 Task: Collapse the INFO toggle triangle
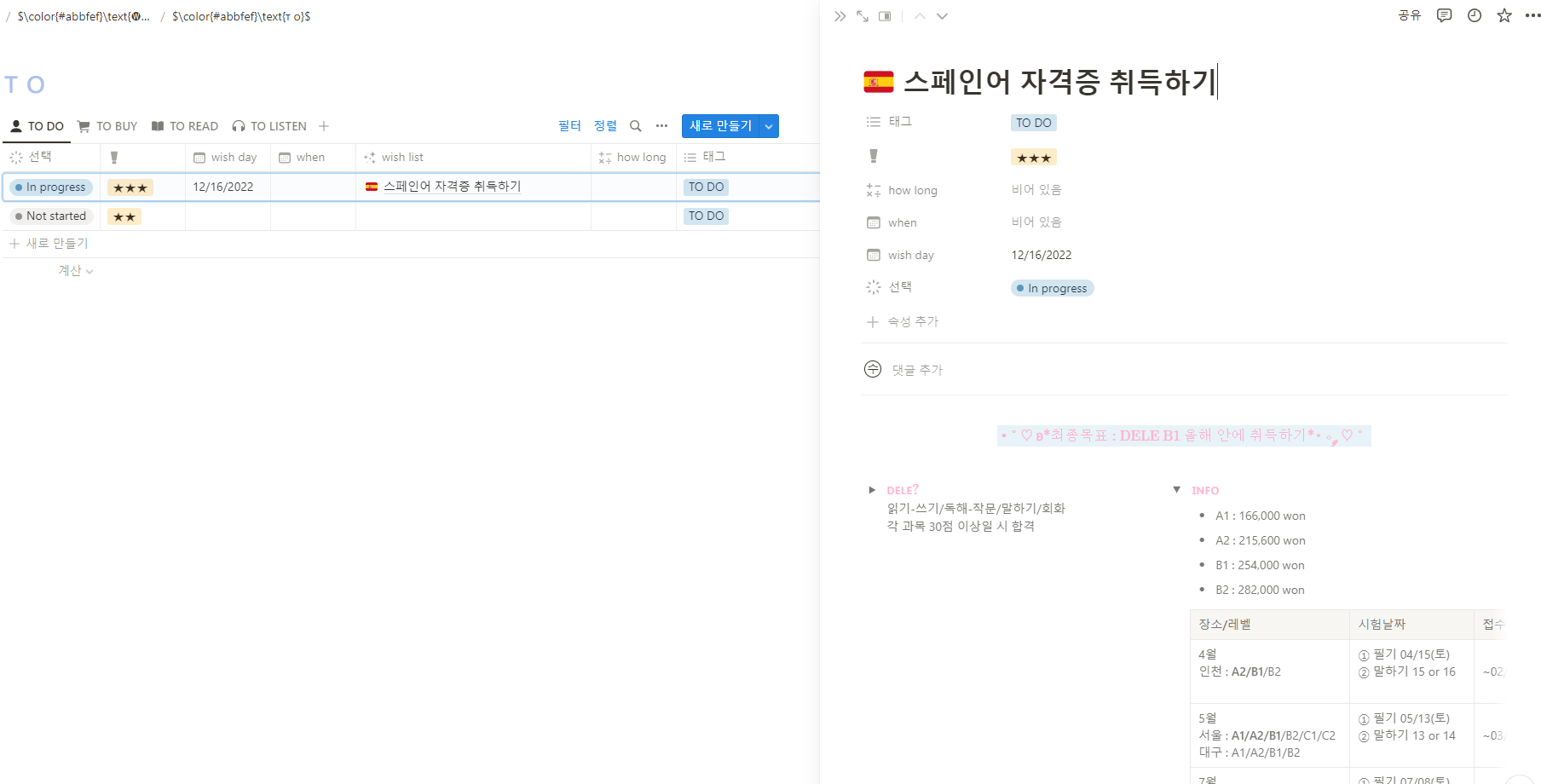(1176, 490)
